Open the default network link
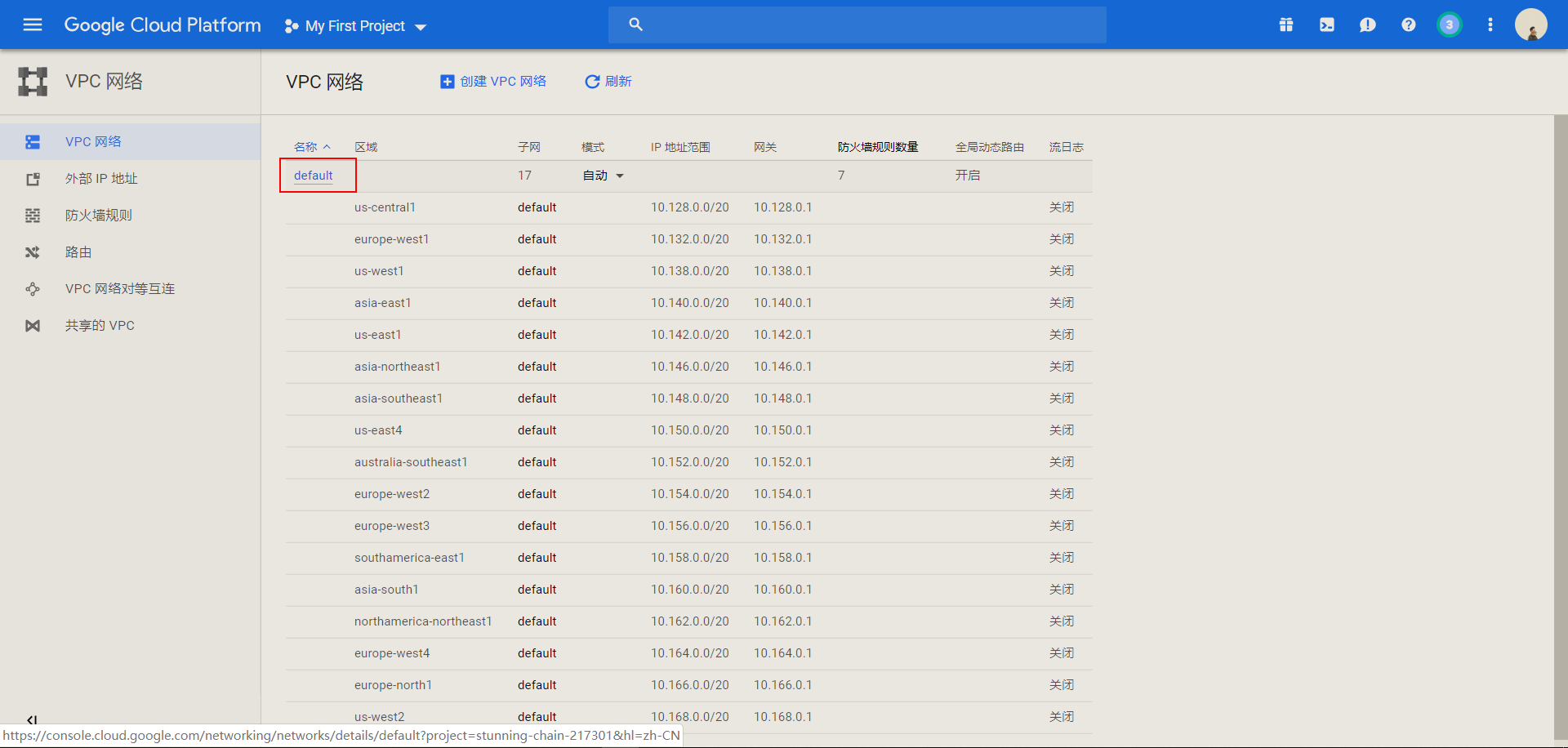The width and height of the screenshot is (1568, 748). tap(314, 176)
